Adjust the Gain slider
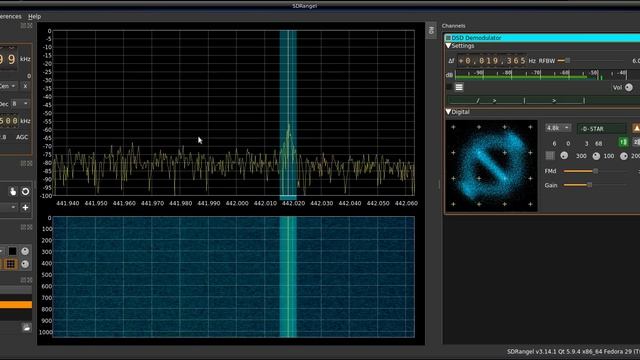 (x=596, y=185)
